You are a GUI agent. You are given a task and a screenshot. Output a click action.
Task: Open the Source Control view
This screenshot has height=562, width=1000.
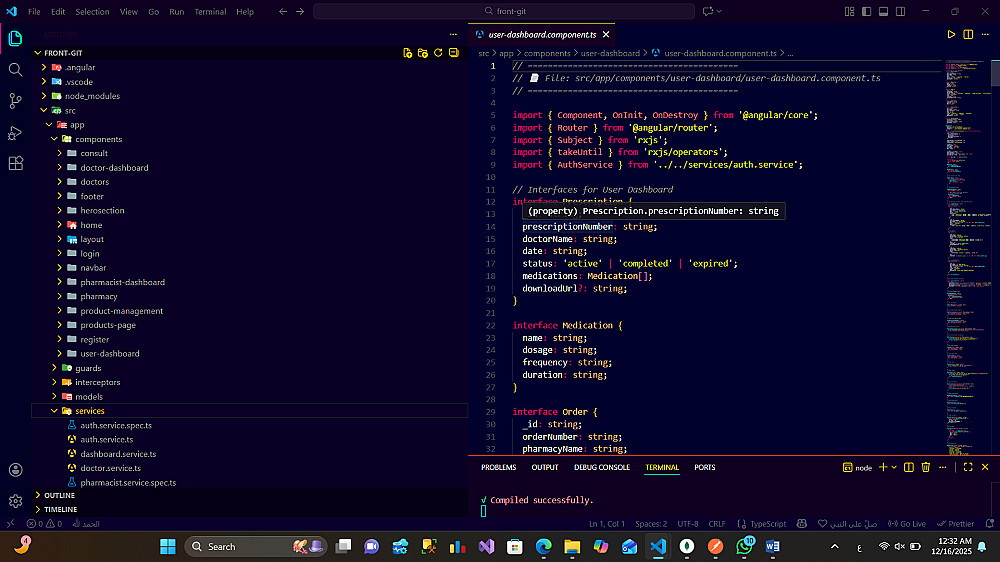click(x=15, y=101)
